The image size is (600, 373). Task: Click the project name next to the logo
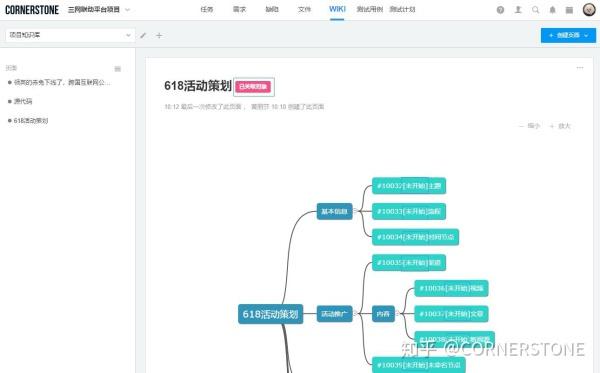tap(94, 10)
